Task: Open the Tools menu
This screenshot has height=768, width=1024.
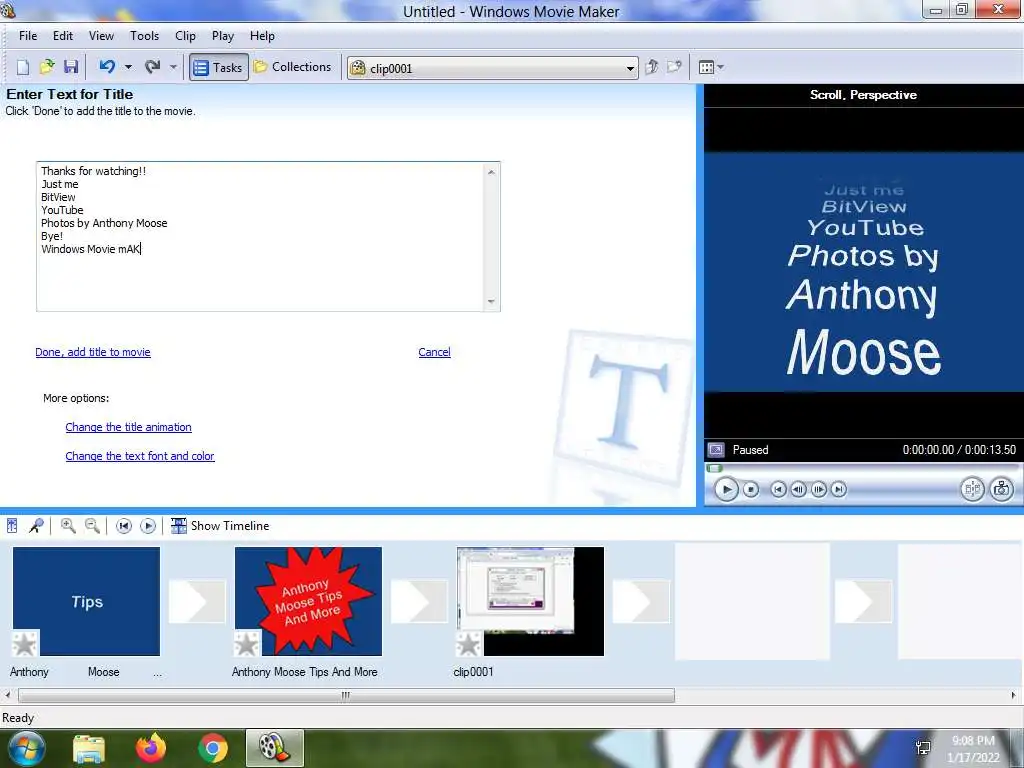Action: click(144, 36)
